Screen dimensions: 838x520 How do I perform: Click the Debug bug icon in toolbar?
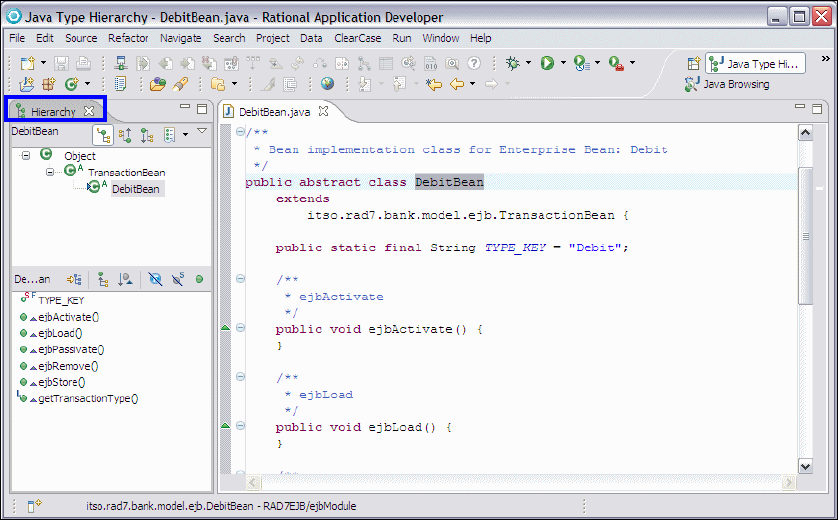pos(513,63)
